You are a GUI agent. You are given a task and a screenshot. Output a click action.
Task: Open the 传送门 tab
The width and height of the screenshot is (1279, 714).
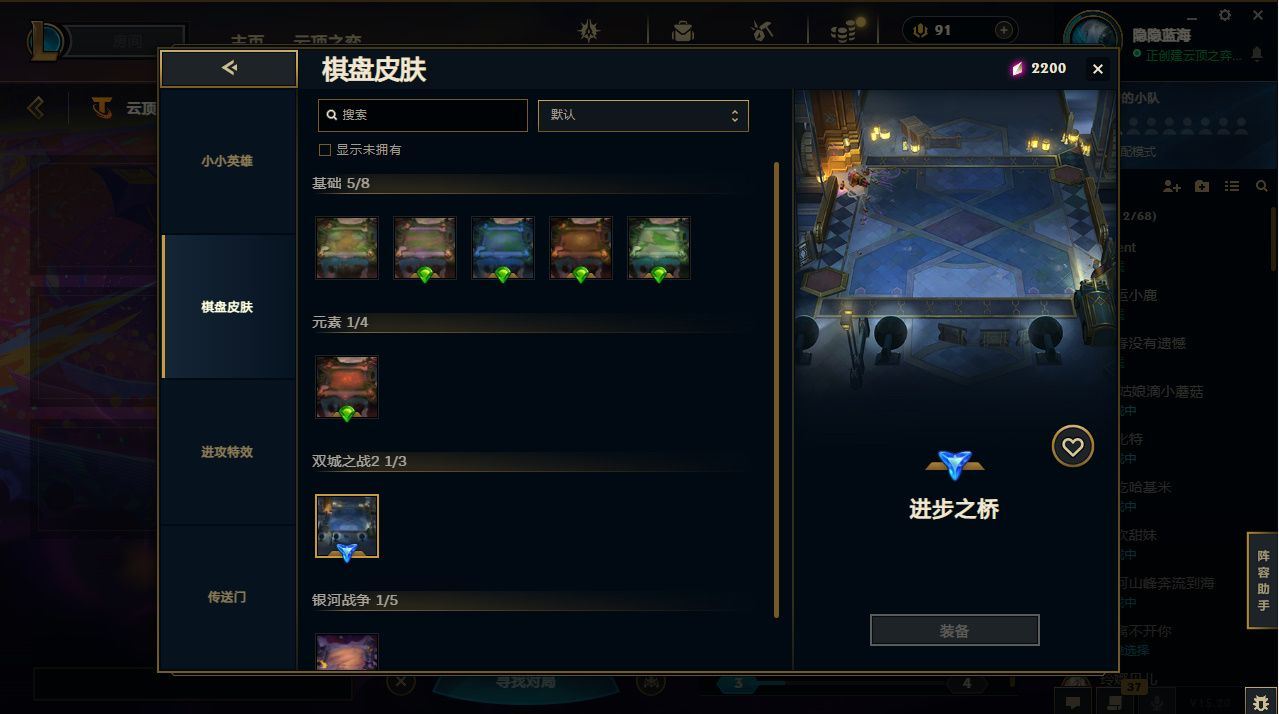(227, 597)
